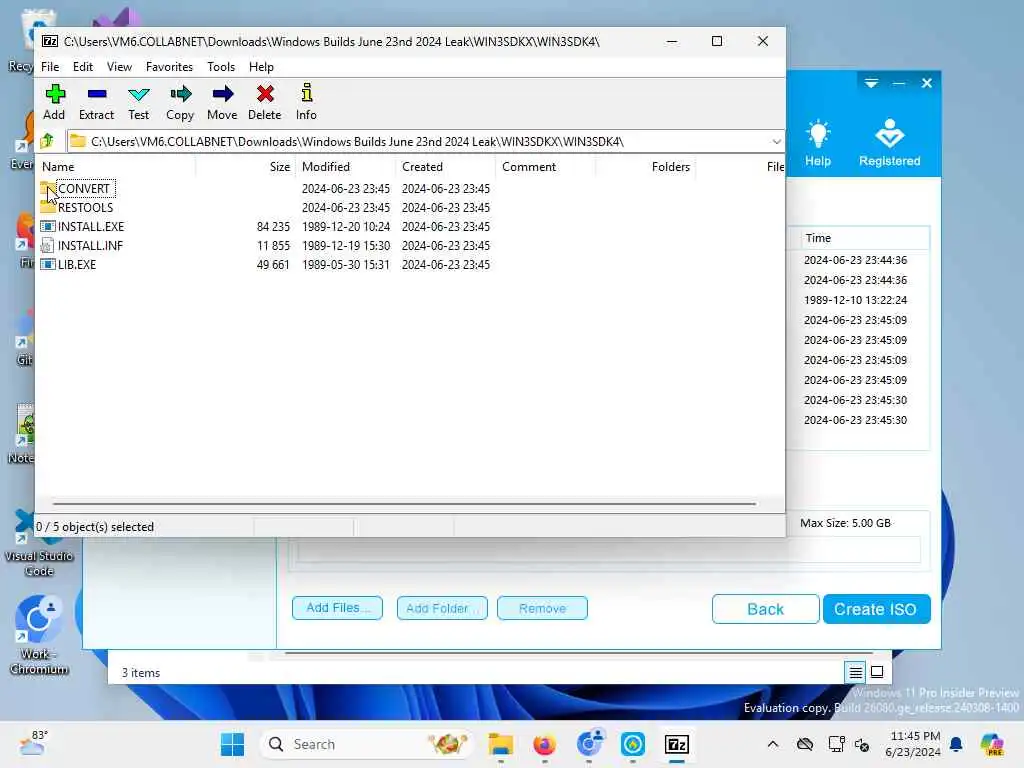Open the Edit menu

click(83, 67)
